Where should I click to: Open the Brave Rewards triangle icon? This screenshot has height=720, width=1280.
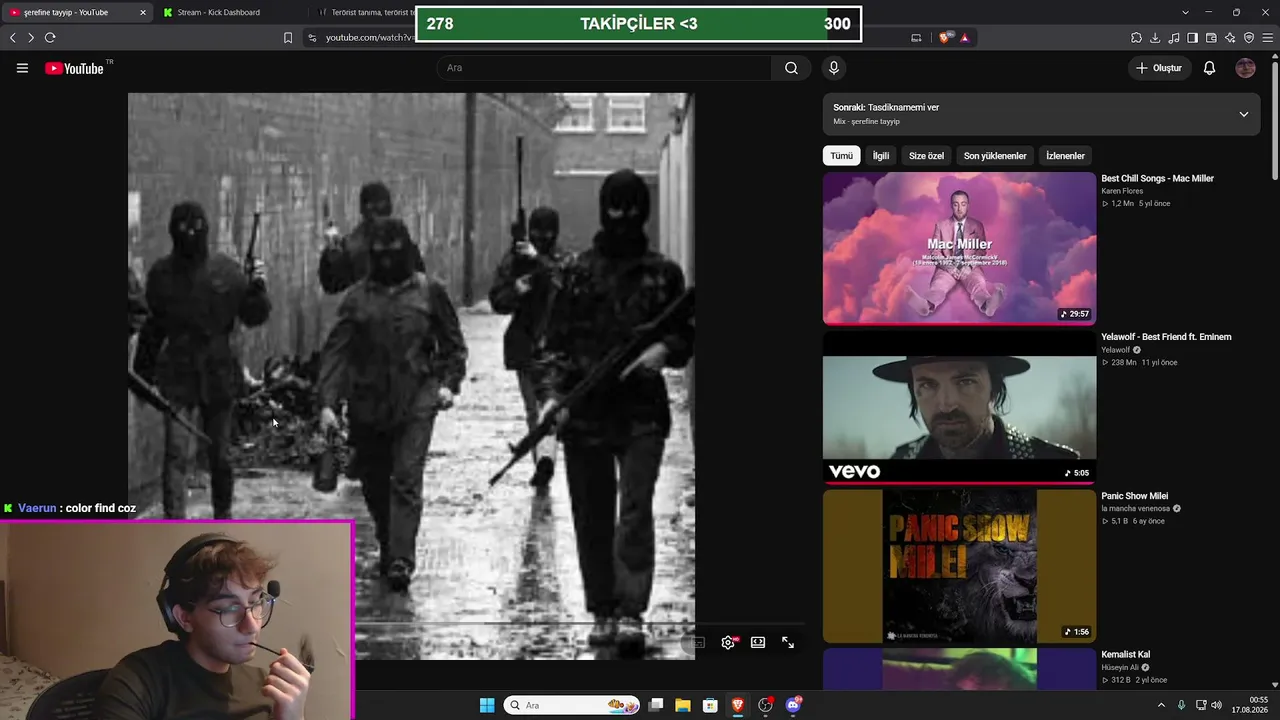pos(964,38)
